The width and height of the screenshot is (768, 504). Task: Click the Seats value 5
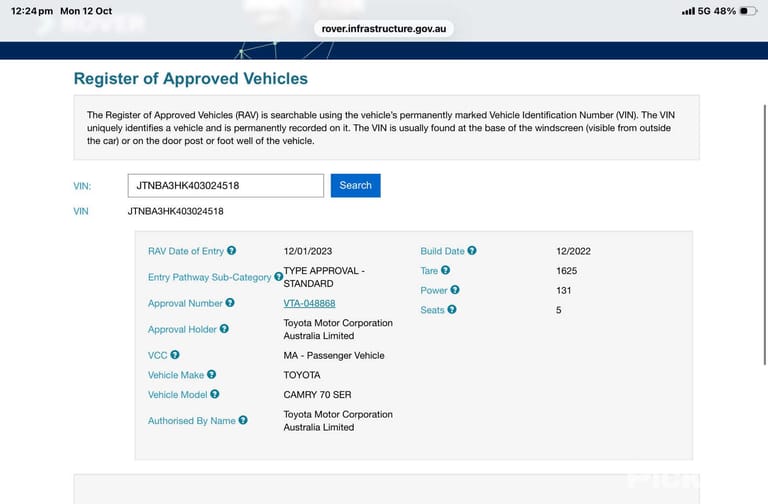[x=558, y=310]
